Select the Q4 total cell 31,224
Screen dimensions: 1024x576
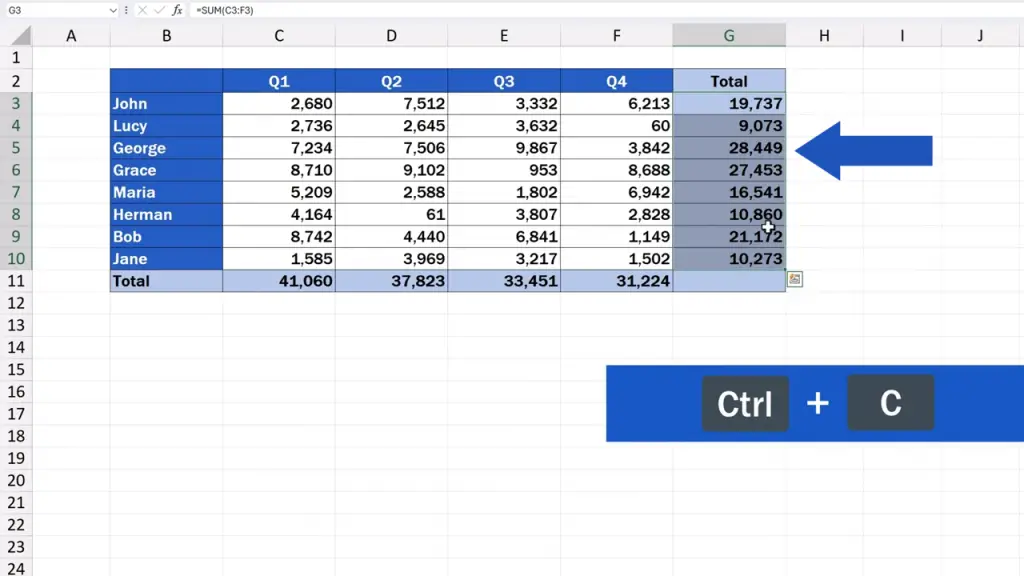(x=616, y=281)
